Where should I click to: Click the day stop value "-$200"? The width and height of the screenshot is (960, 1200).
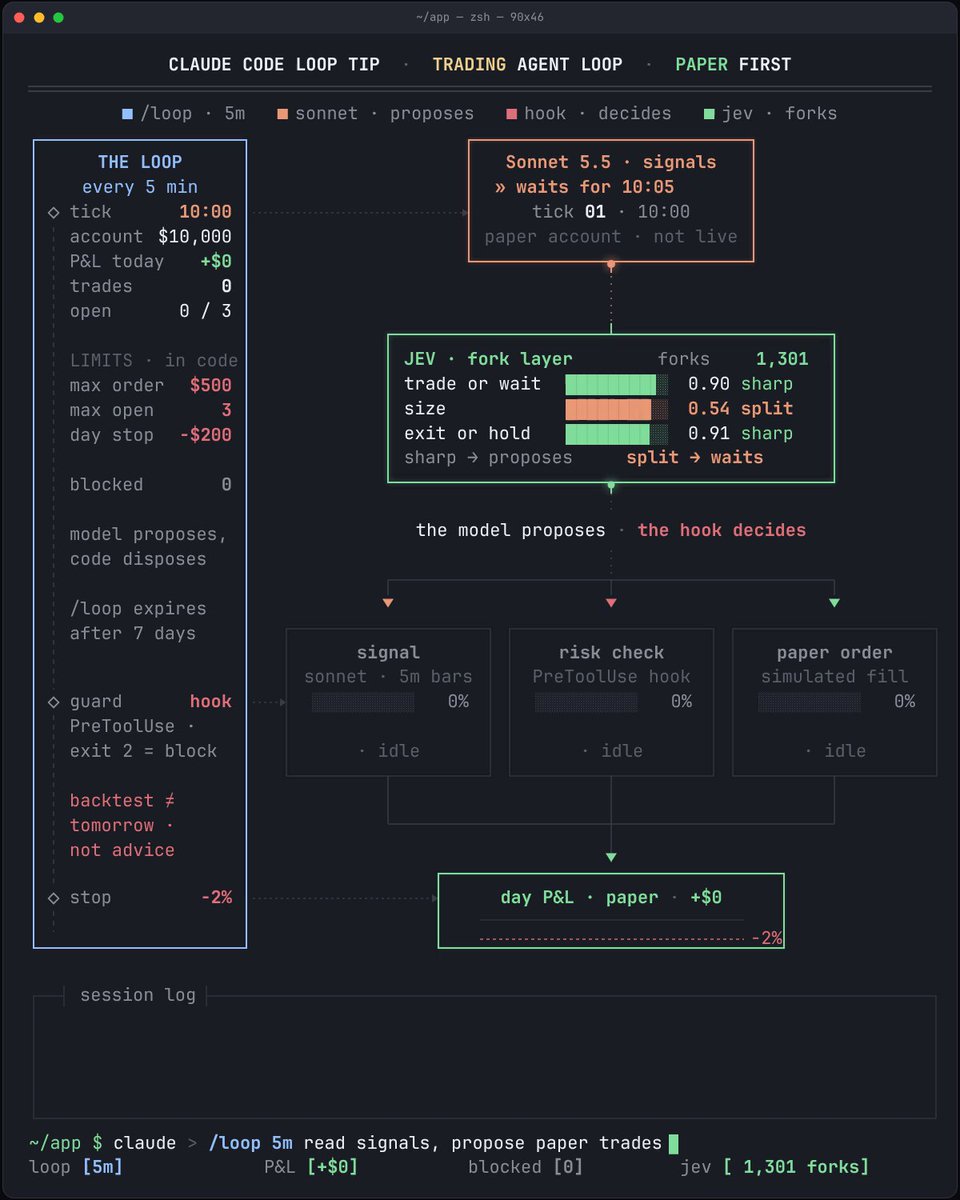click(x=206, y=435)
